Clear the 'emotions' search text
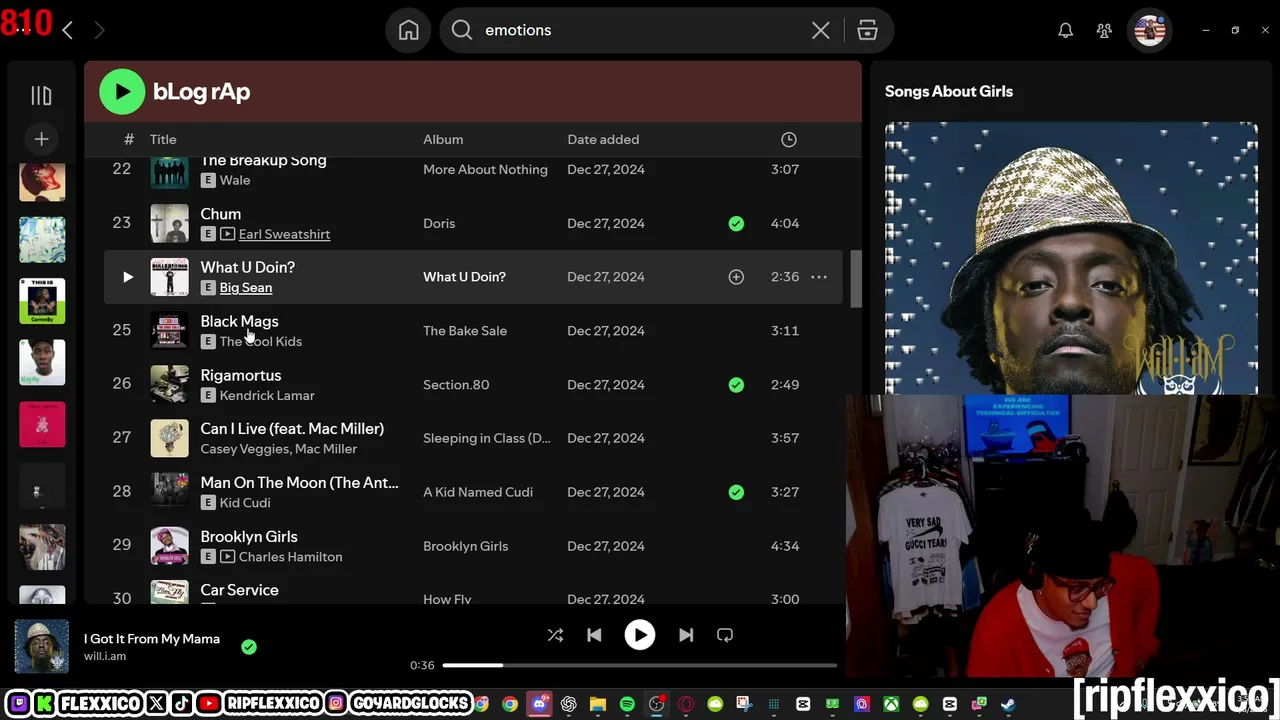 pos(821,30)
